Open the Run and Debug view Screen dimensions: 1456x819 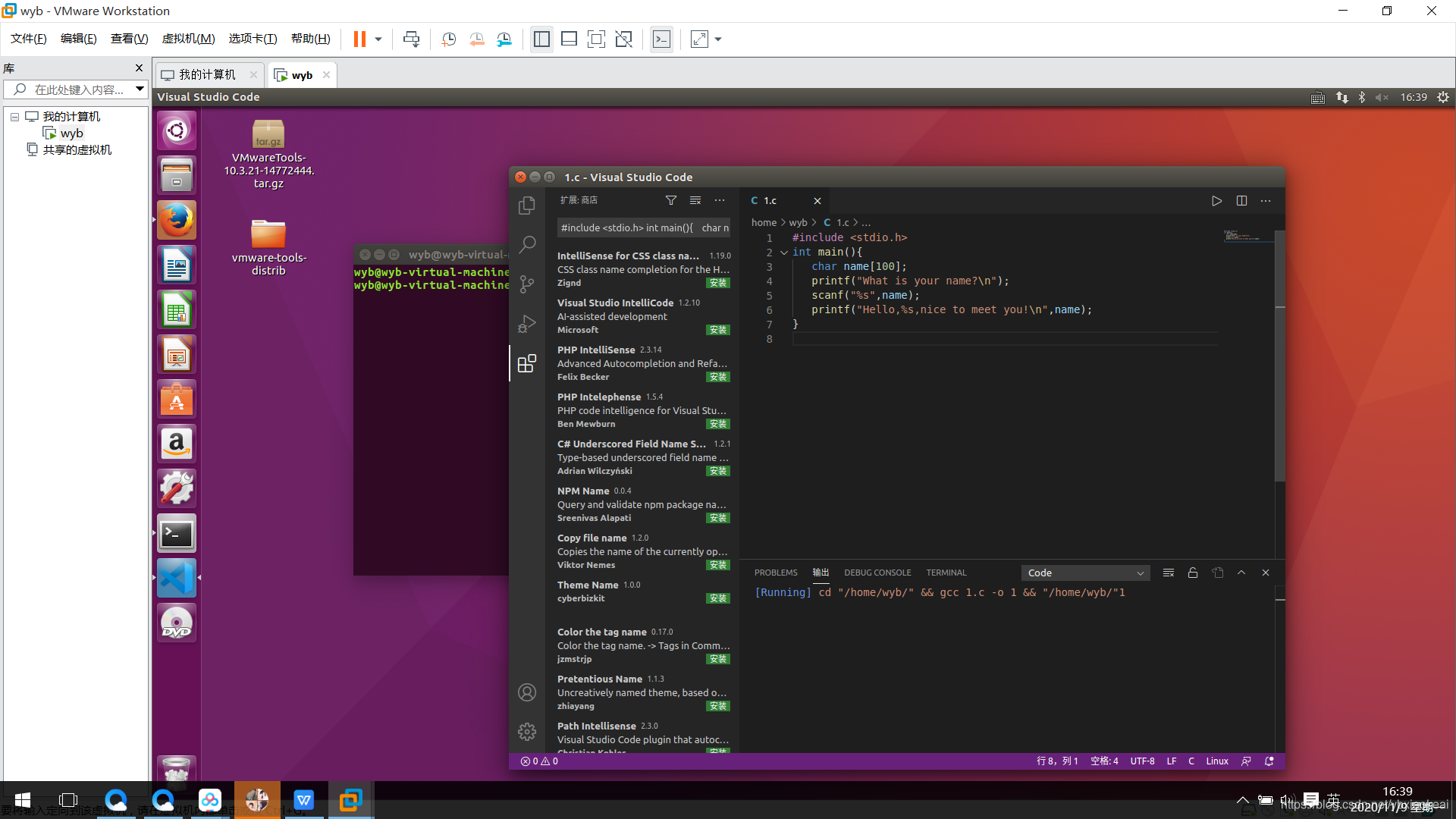(527, 324)
